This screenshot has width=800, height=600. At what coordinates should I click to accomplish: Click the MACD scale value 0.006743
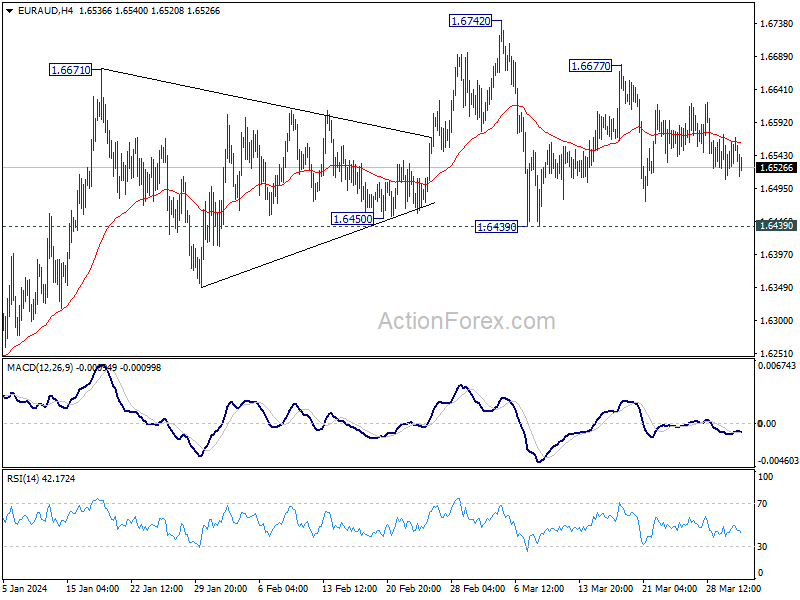click(x=777, y=365)
